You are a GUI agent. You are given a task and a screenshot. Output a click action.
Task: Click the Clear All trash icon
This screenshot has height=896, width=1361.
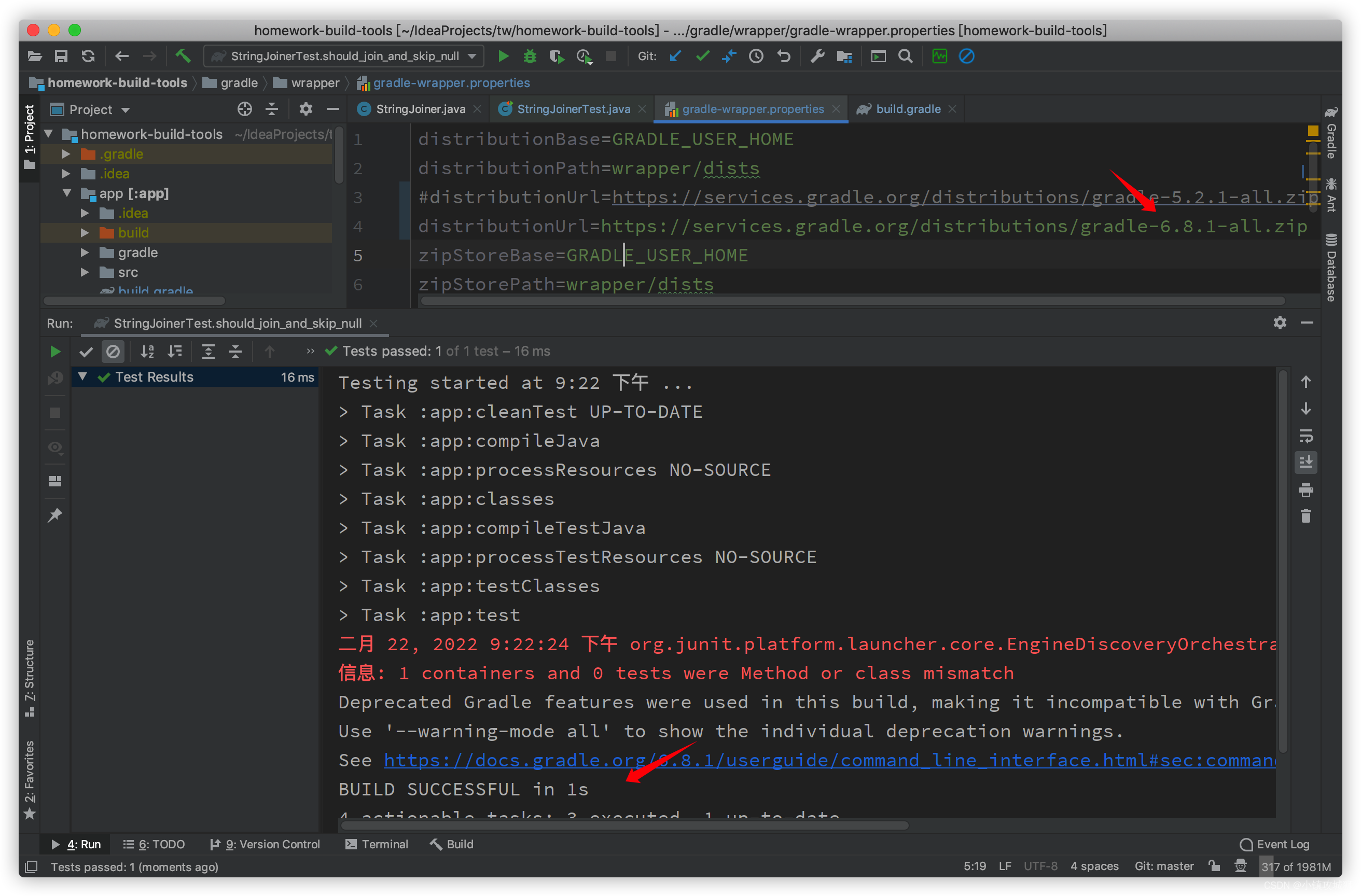point(1306,516)
